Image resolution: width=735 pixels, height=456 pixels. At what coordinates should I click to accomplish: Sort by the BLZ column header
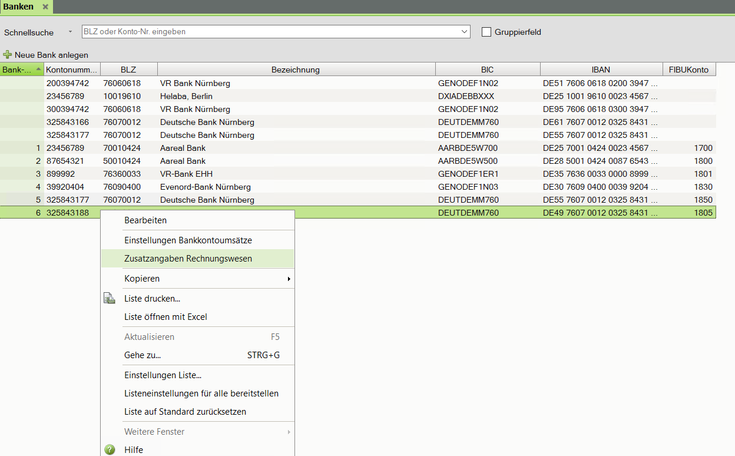coord(128,69)
